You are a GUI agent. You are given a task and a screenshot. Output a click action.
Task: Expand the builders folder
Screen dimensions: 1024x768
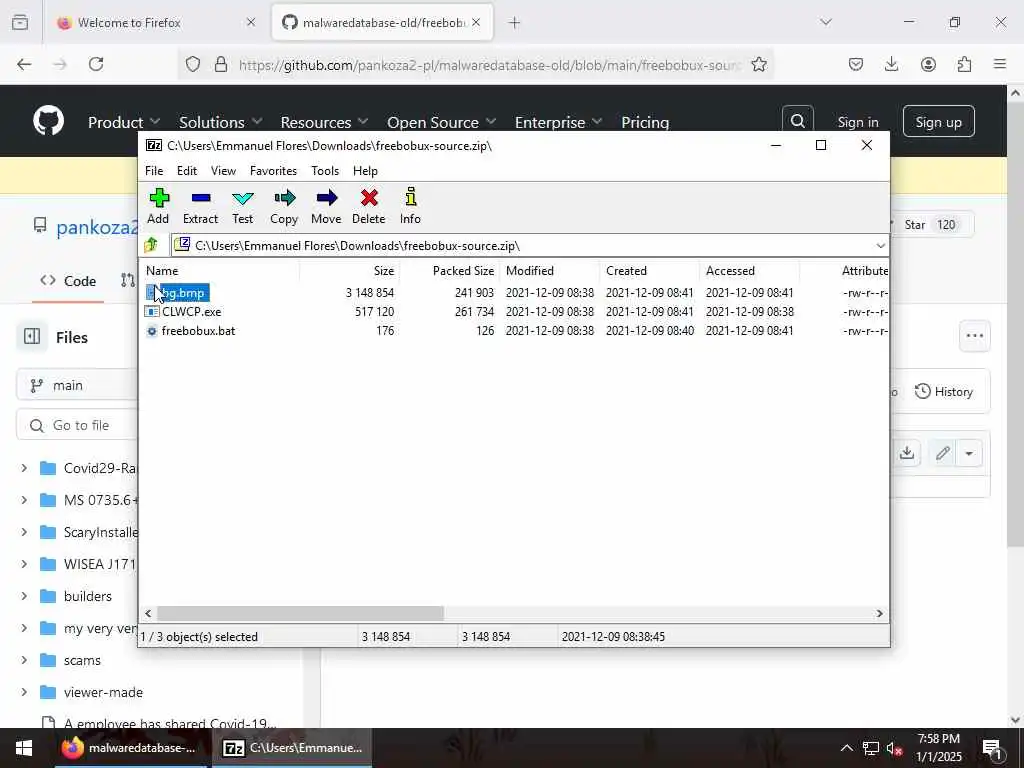24,596
